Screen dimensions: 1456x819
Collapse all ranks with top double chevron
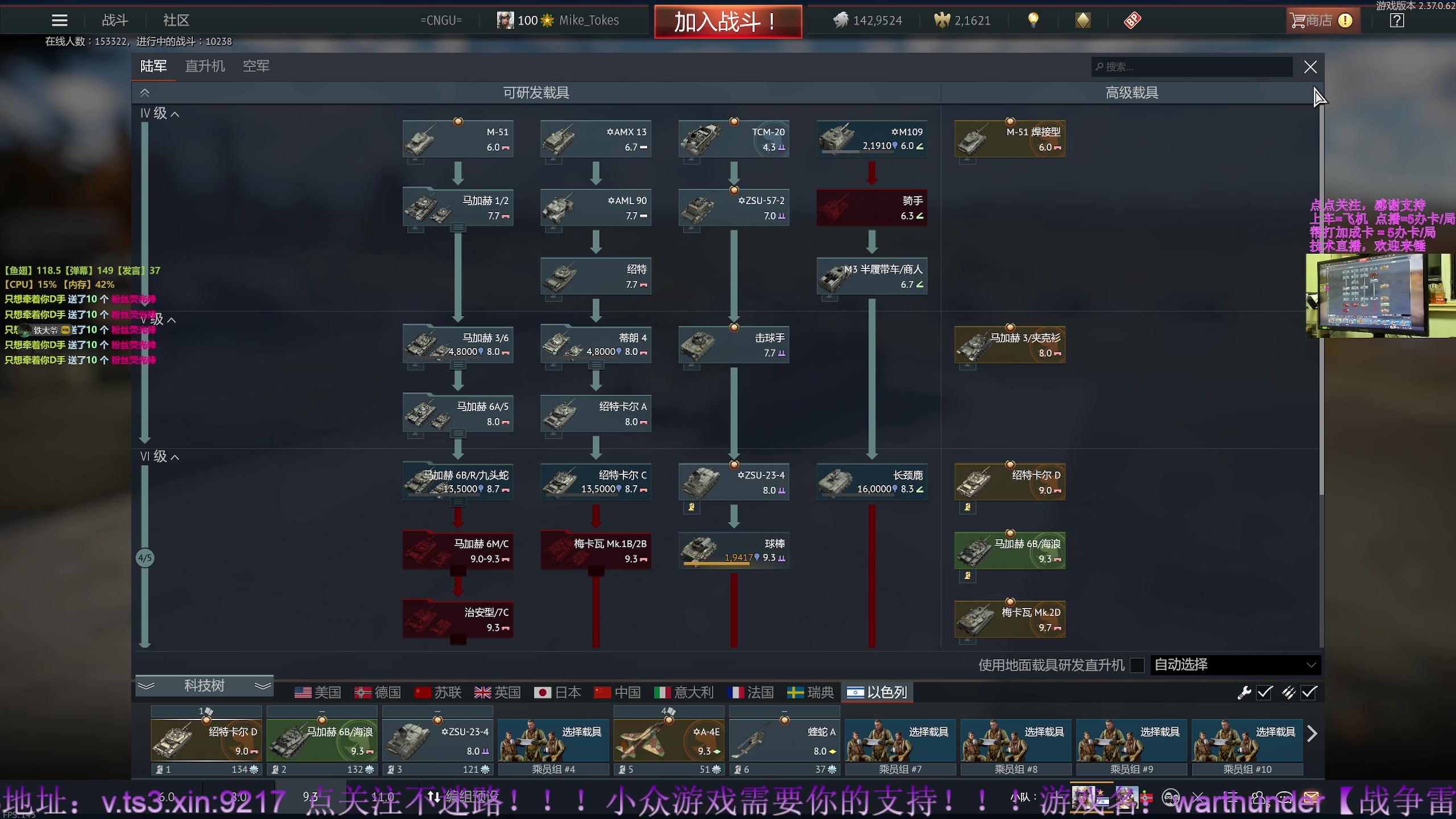click(x=145, y=93)
